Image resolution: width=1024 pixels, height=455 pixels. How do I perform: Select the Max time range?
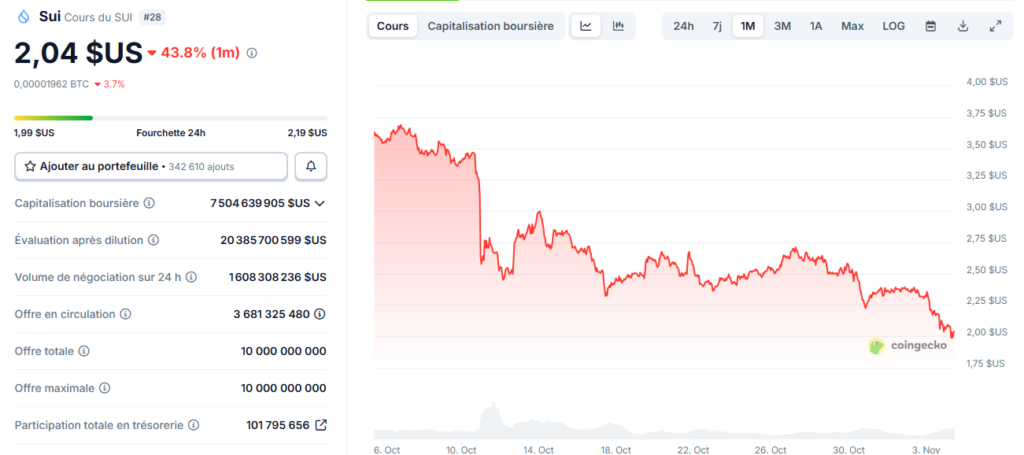(x=853, y=26)
